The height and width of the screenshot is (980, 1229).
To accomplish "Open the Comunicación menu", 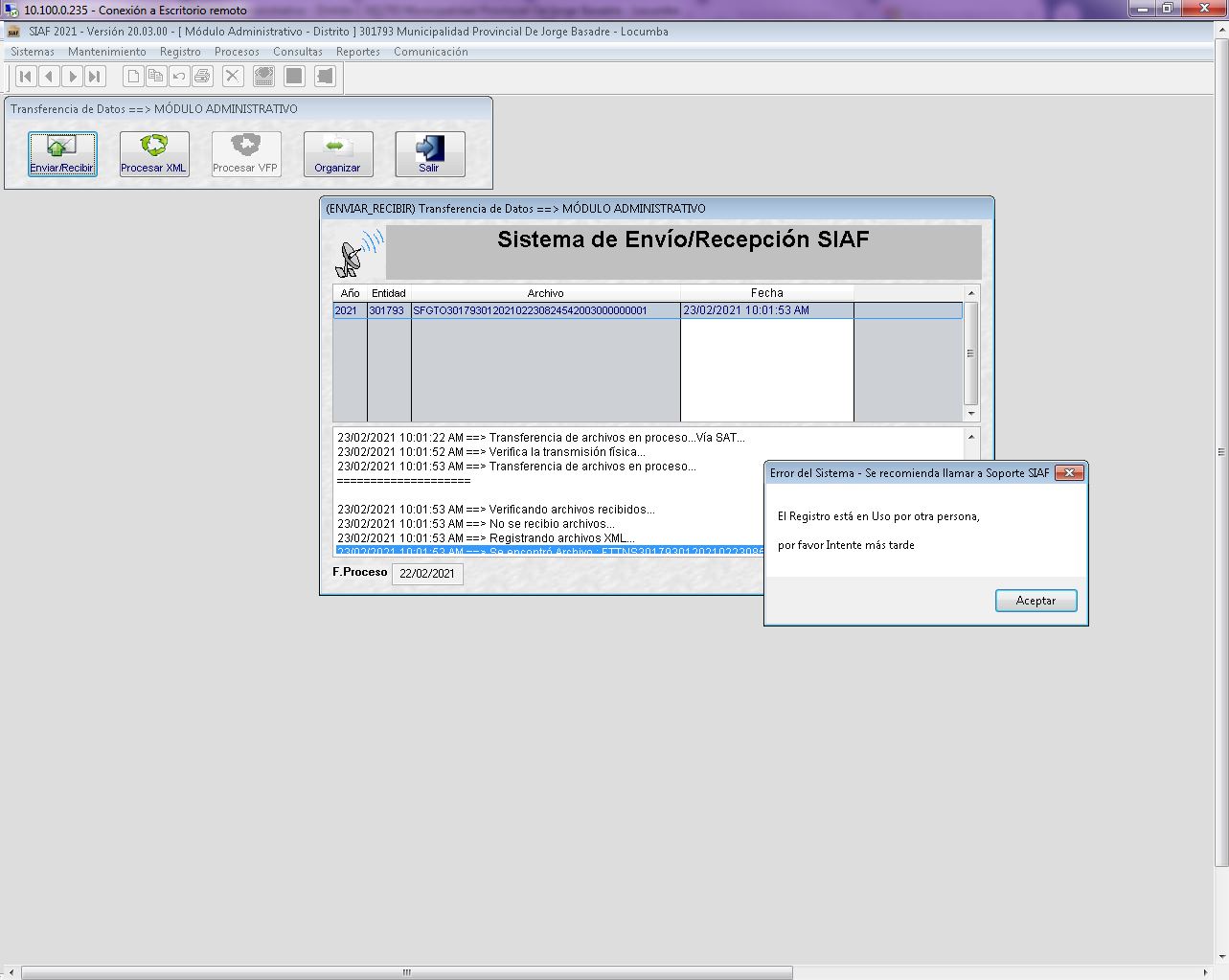I will [x=430, y=52].
